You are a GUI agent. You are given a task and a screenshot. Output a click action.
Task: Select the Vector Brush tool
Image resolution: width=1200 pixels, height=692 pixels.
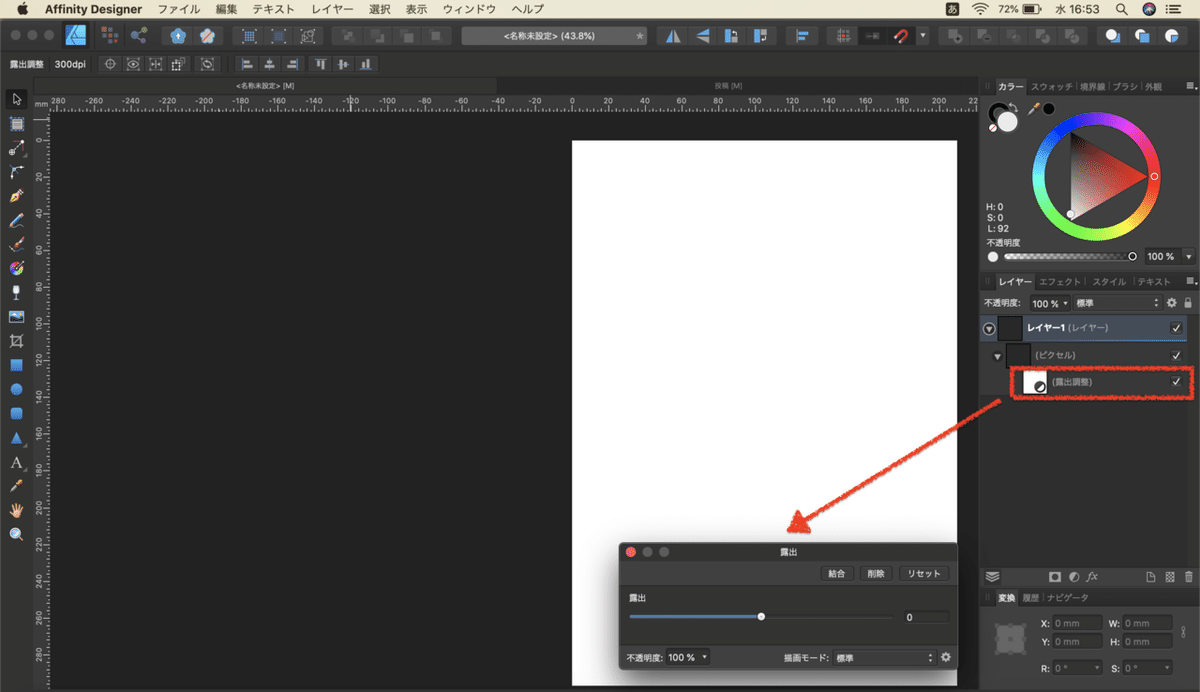coord(16,244)
